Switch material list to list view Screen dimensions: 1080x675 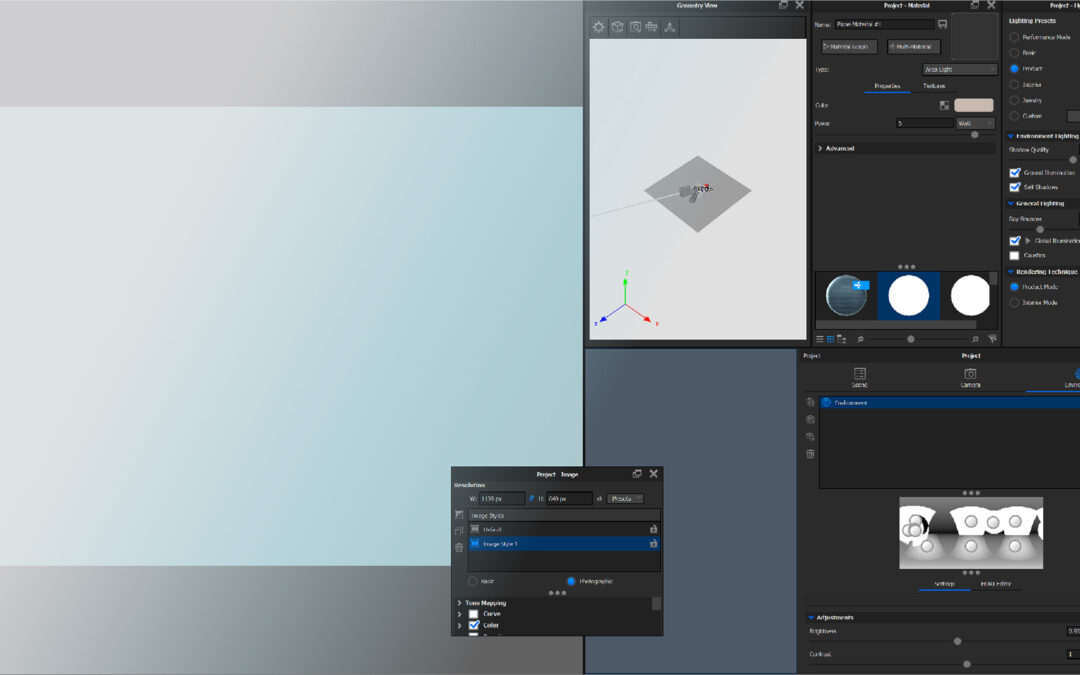coord(820,339)
